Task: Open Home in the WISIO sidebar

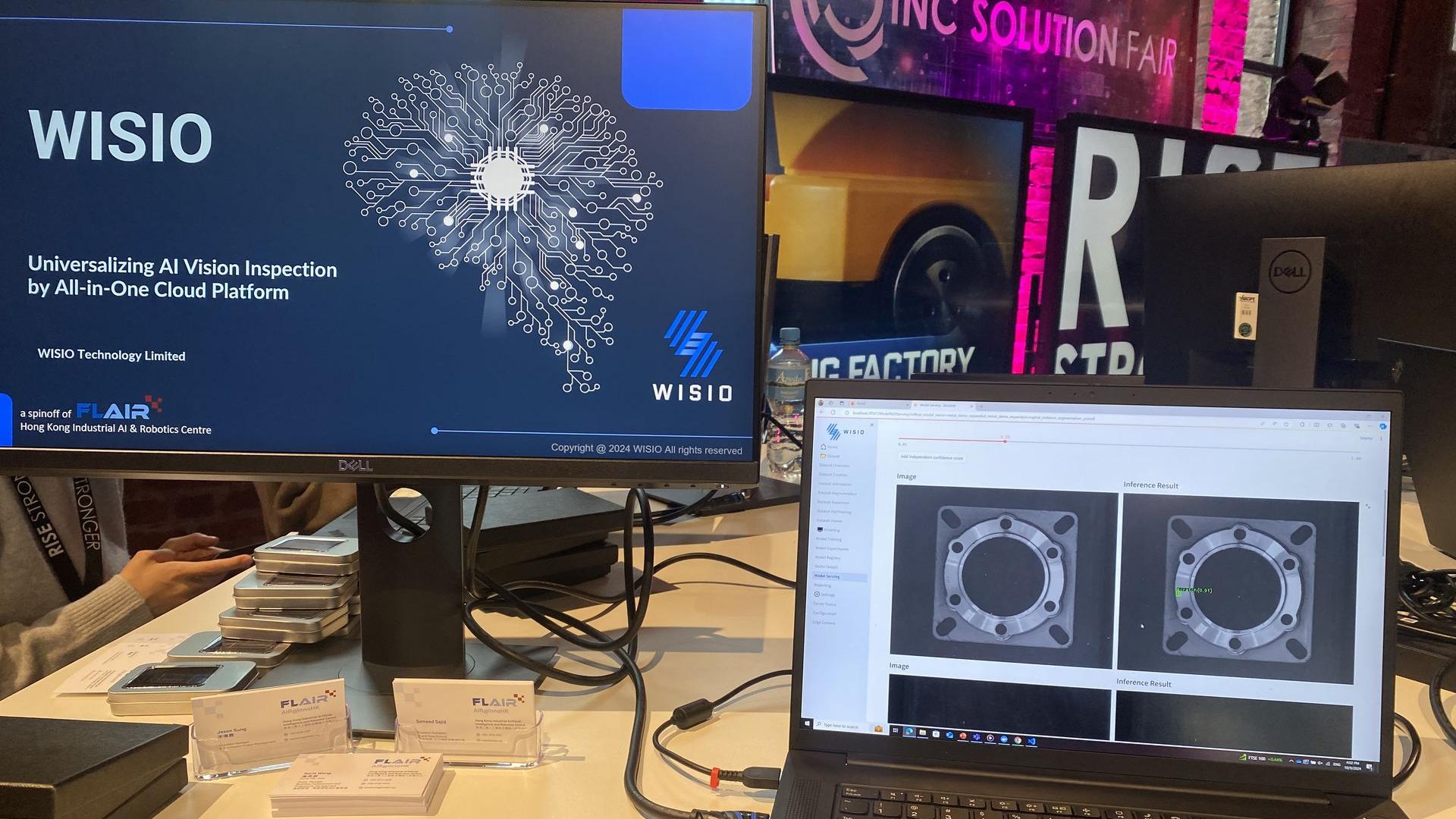Action: point(829,447)
